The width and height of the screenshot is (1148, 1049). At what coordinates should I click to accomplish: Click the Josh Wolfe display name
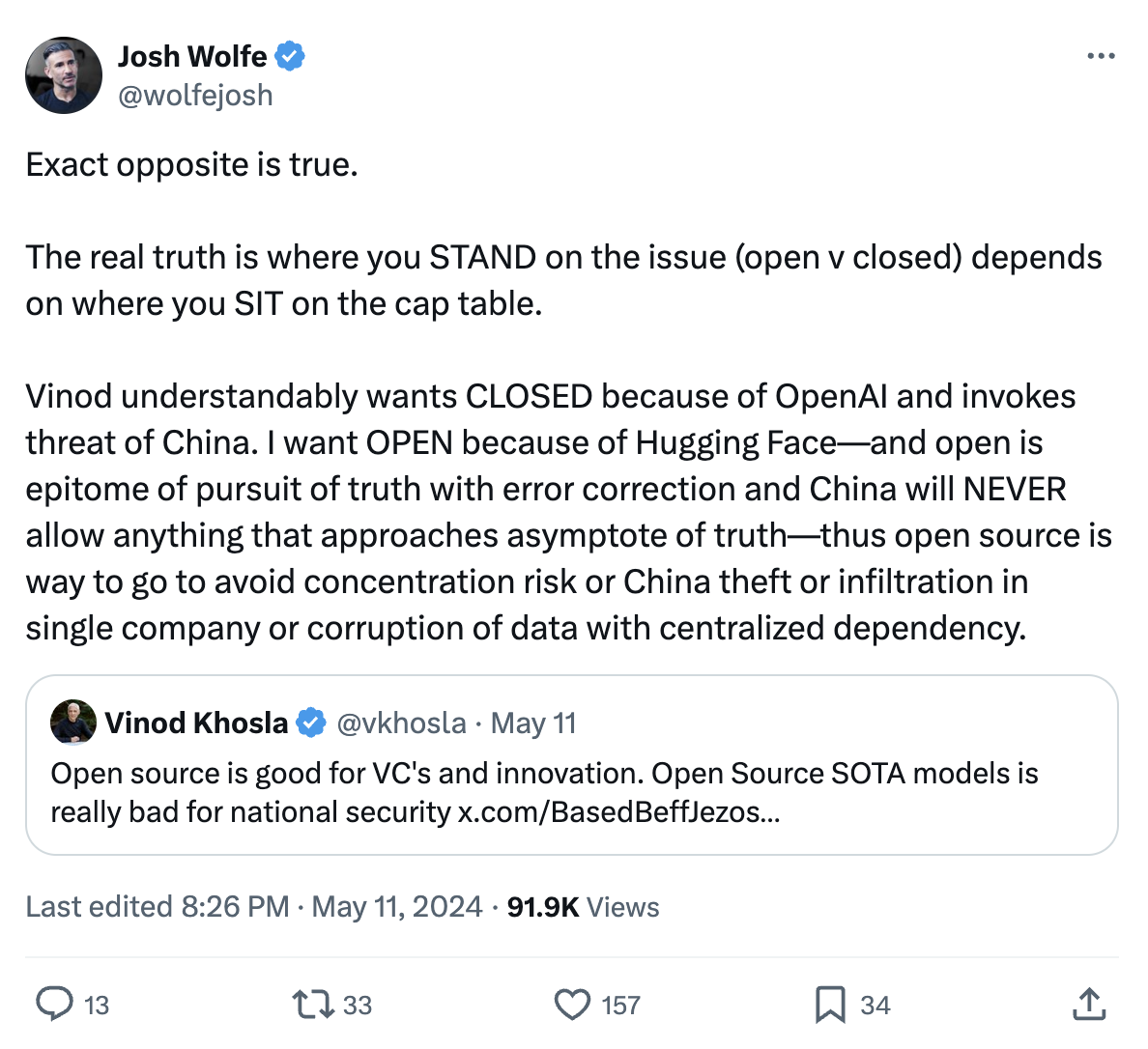tap(192, 57)
